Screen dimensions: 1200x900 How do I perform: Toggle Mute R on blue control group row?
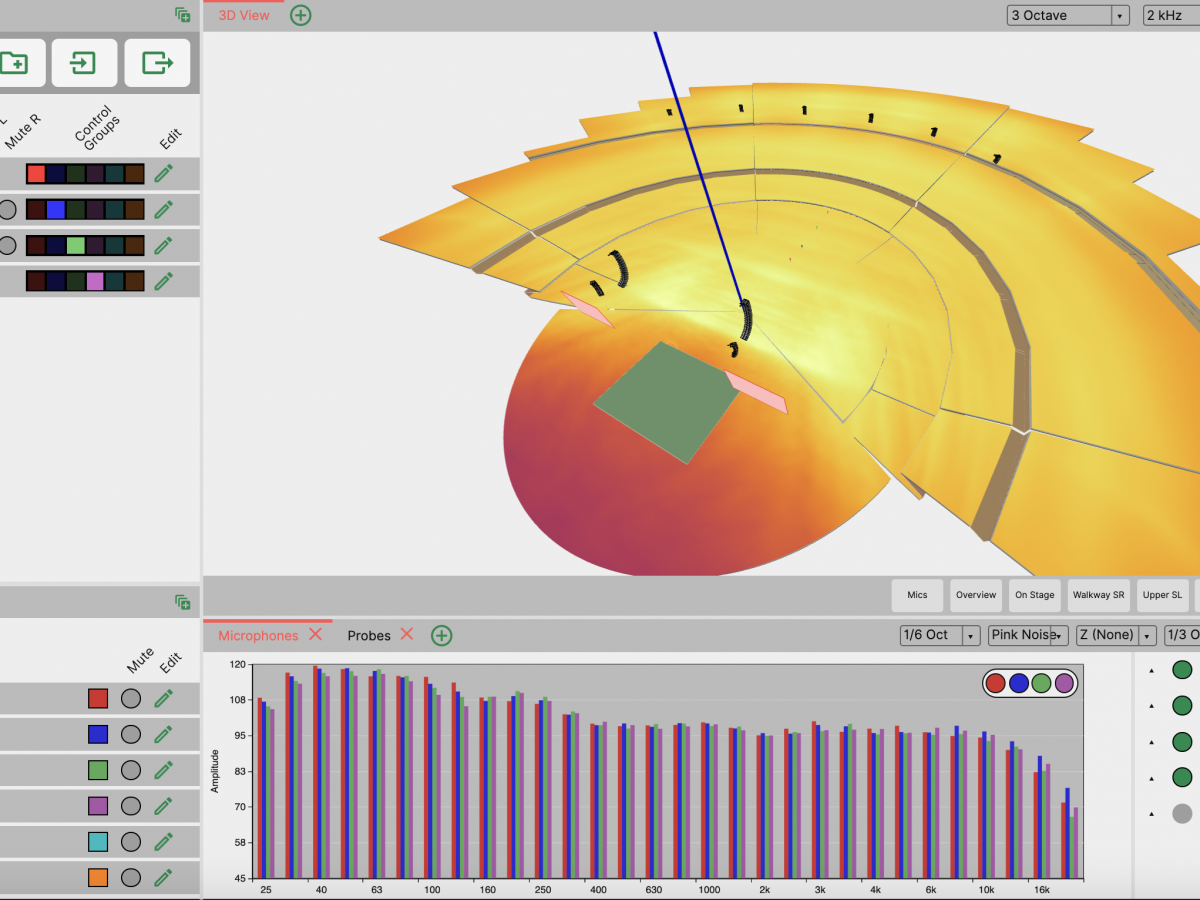[7, 210]
